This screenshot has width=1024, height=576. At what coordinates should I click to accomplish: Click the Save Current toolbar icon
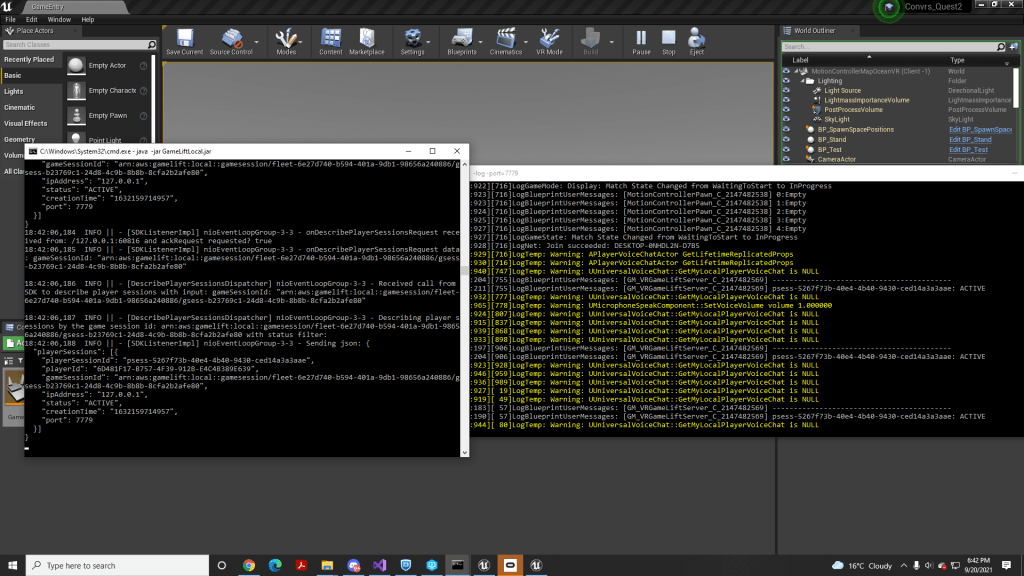point(184,40)
